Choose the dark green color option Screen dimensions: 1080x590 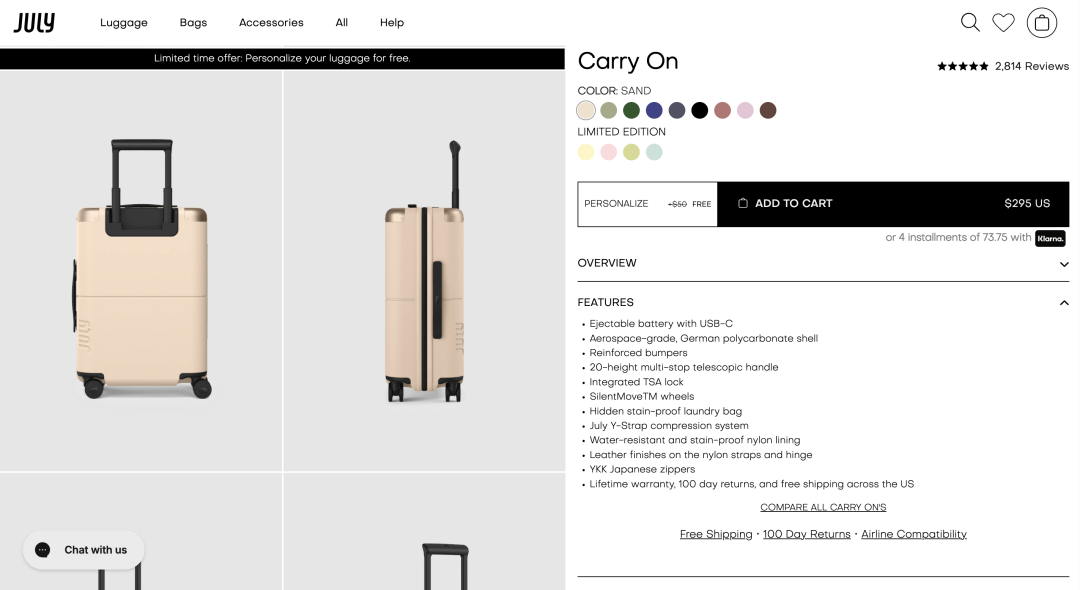(x=631, y=110)
